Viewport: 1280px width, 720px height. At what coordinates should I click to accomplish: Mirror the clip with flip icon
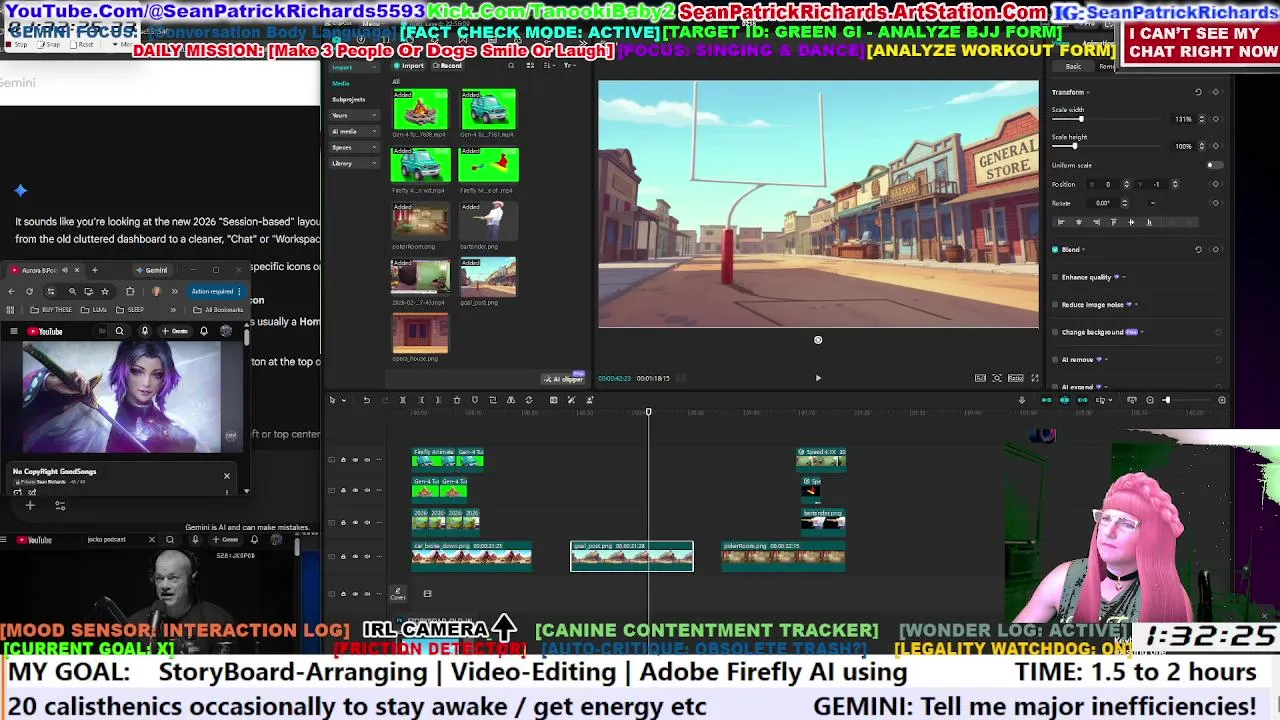[511, 400]
